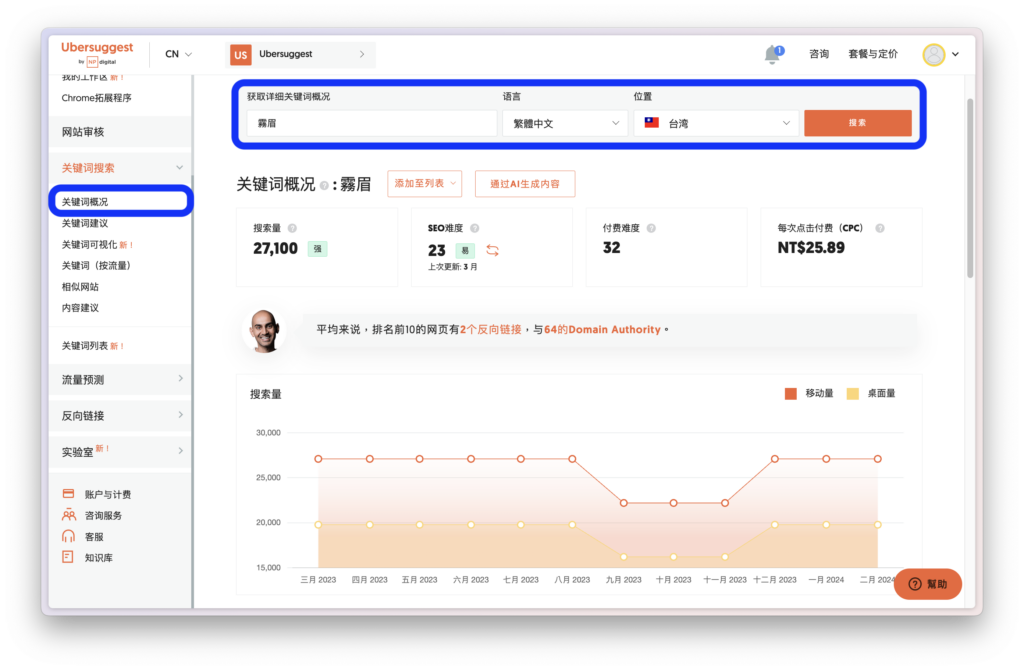This screenshot has height=670, width=1024.
Task: Click the 2个反向链接 link
Action: pos(490,330)
